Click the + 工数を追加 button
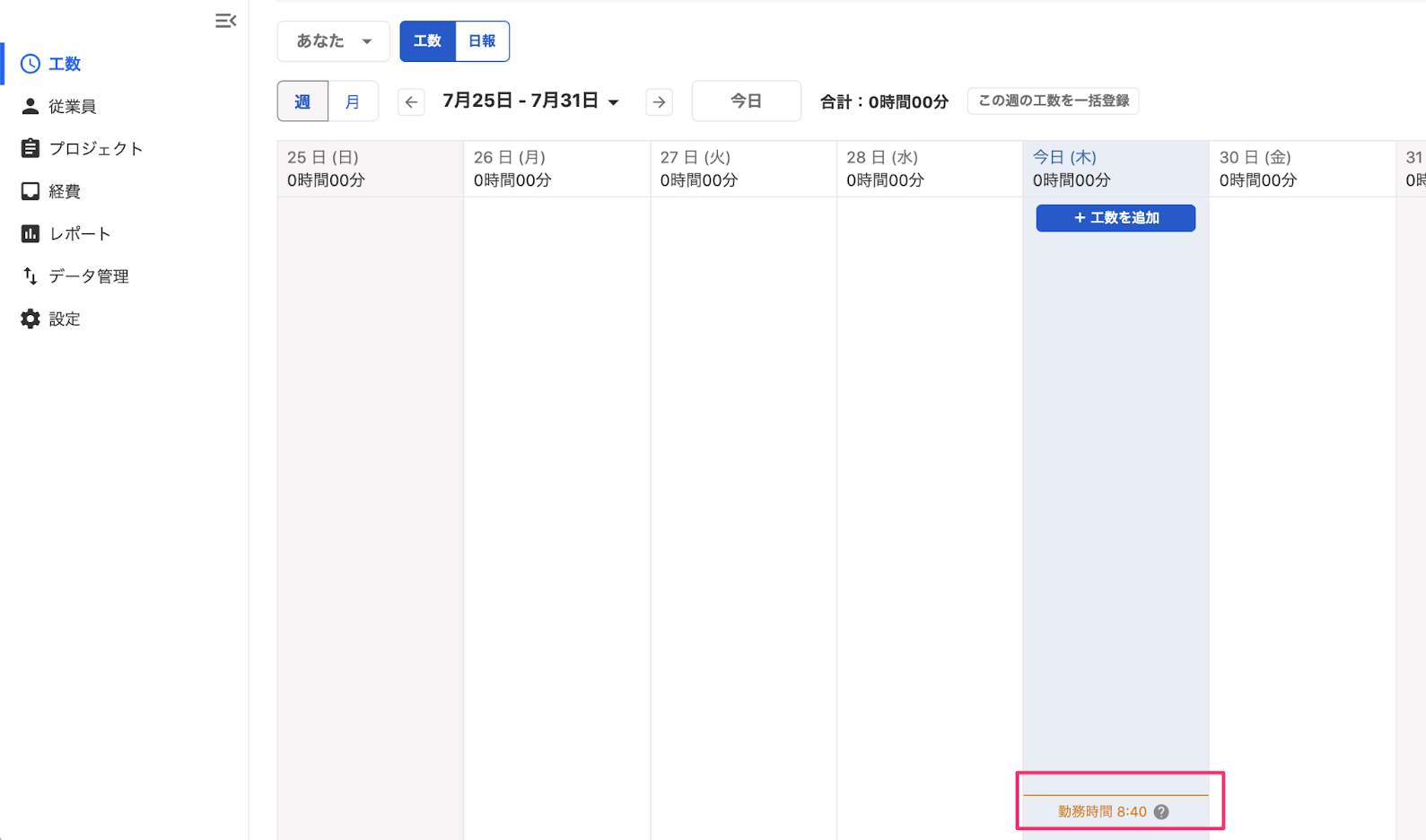 click(x=1115, y=218)
